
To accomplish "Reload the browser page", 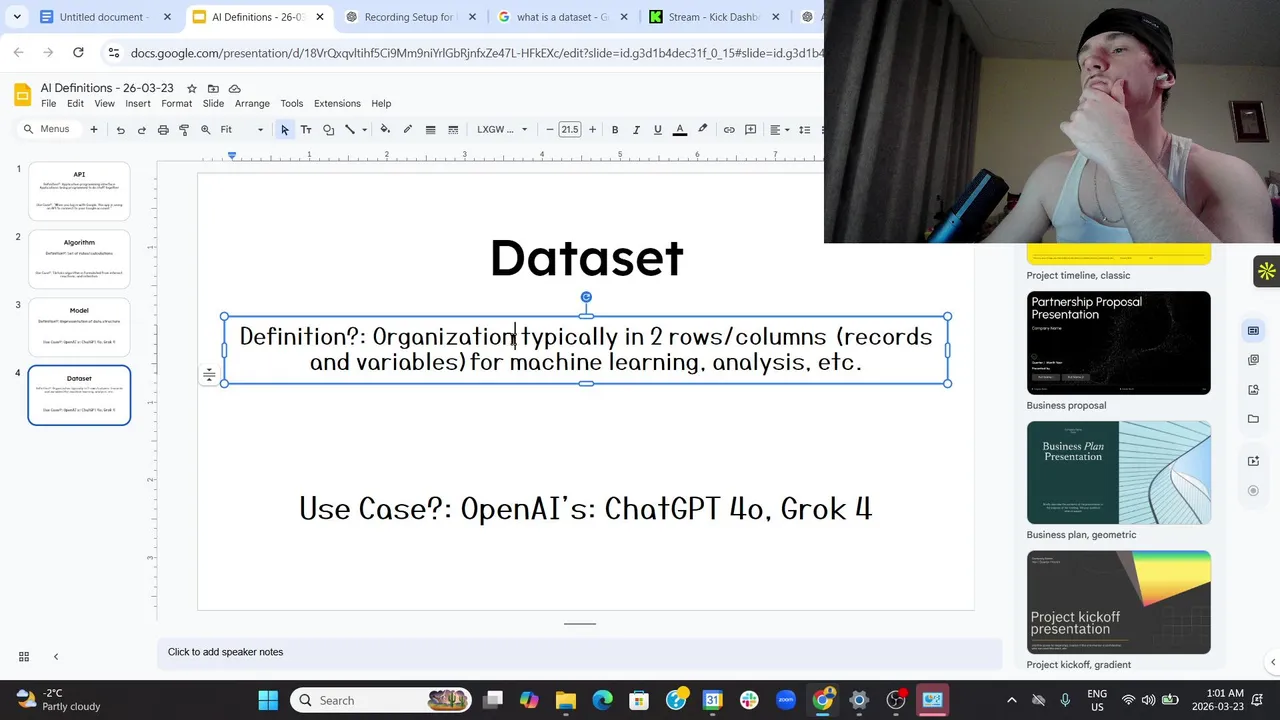I will (x=78, y=53).
